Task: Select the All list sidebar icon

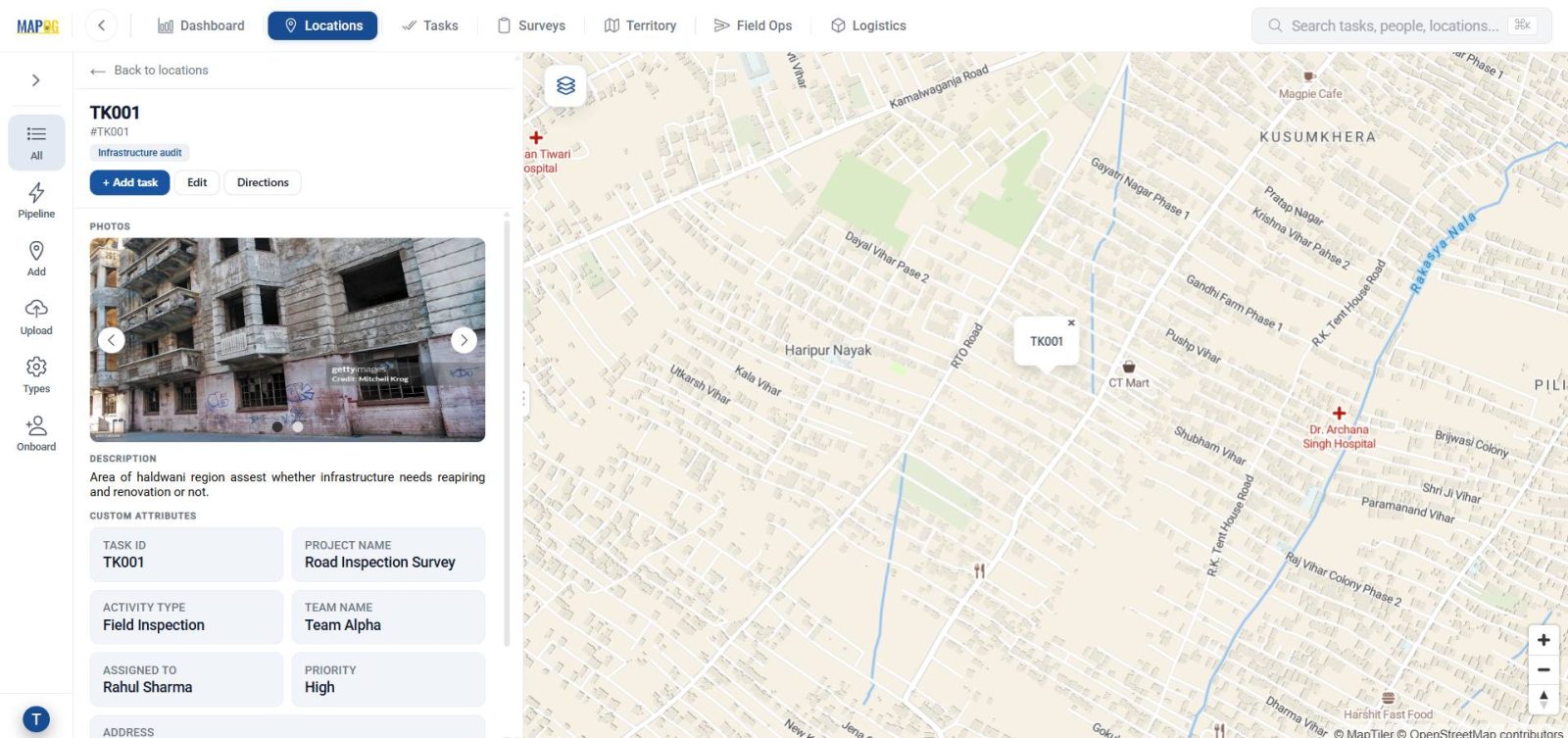Action: tap(36, 142)
